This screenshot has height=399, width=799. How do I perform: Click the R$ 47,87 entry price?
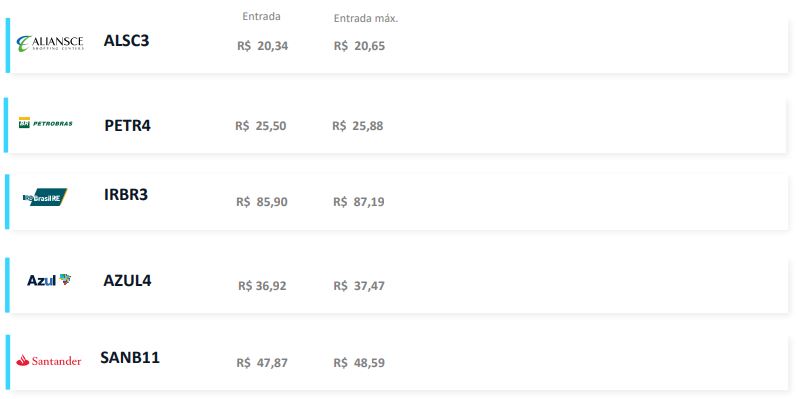pyautogui.click(x=262, y=363)
